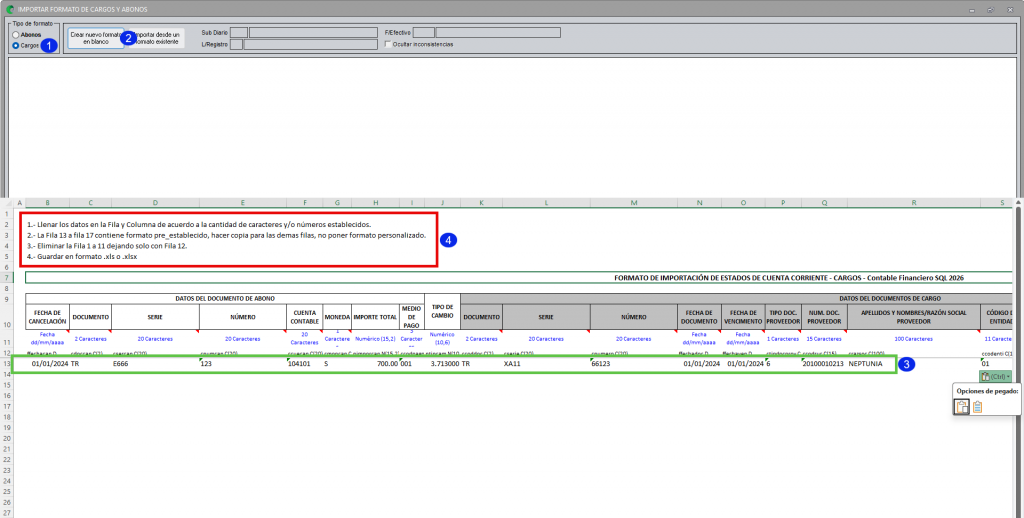
Task: Click the Sub Diario description field
Action: [313, 33]
